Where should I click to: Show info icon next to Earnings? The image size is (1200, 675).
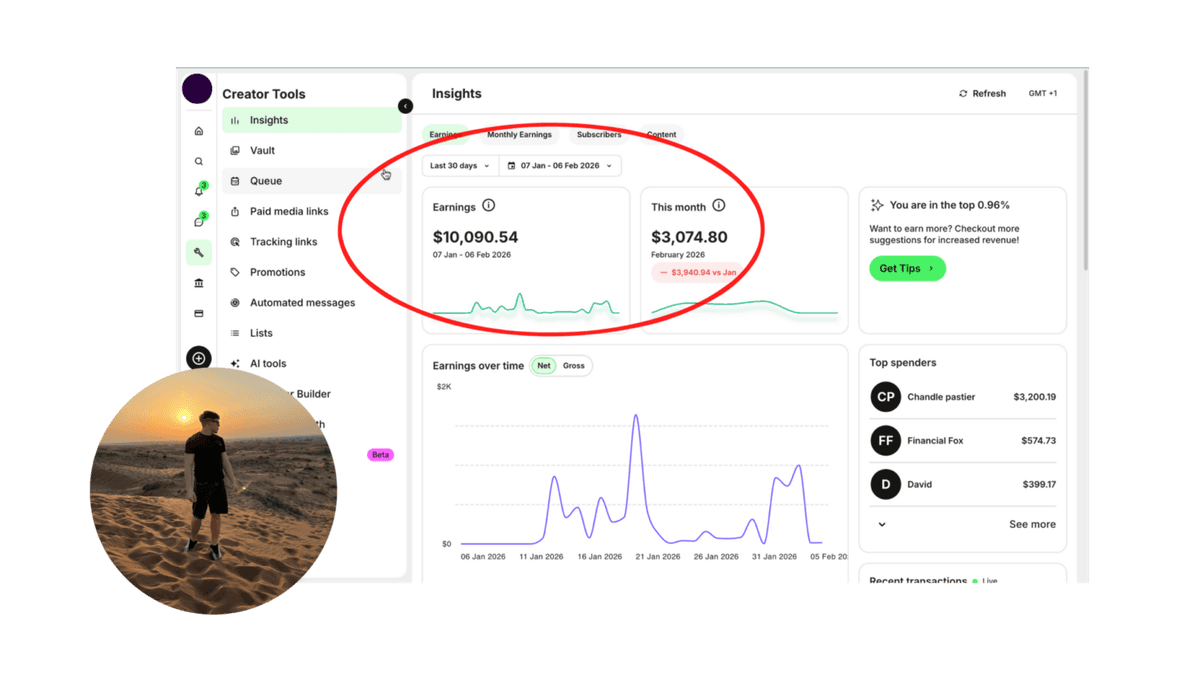[489, 205]
